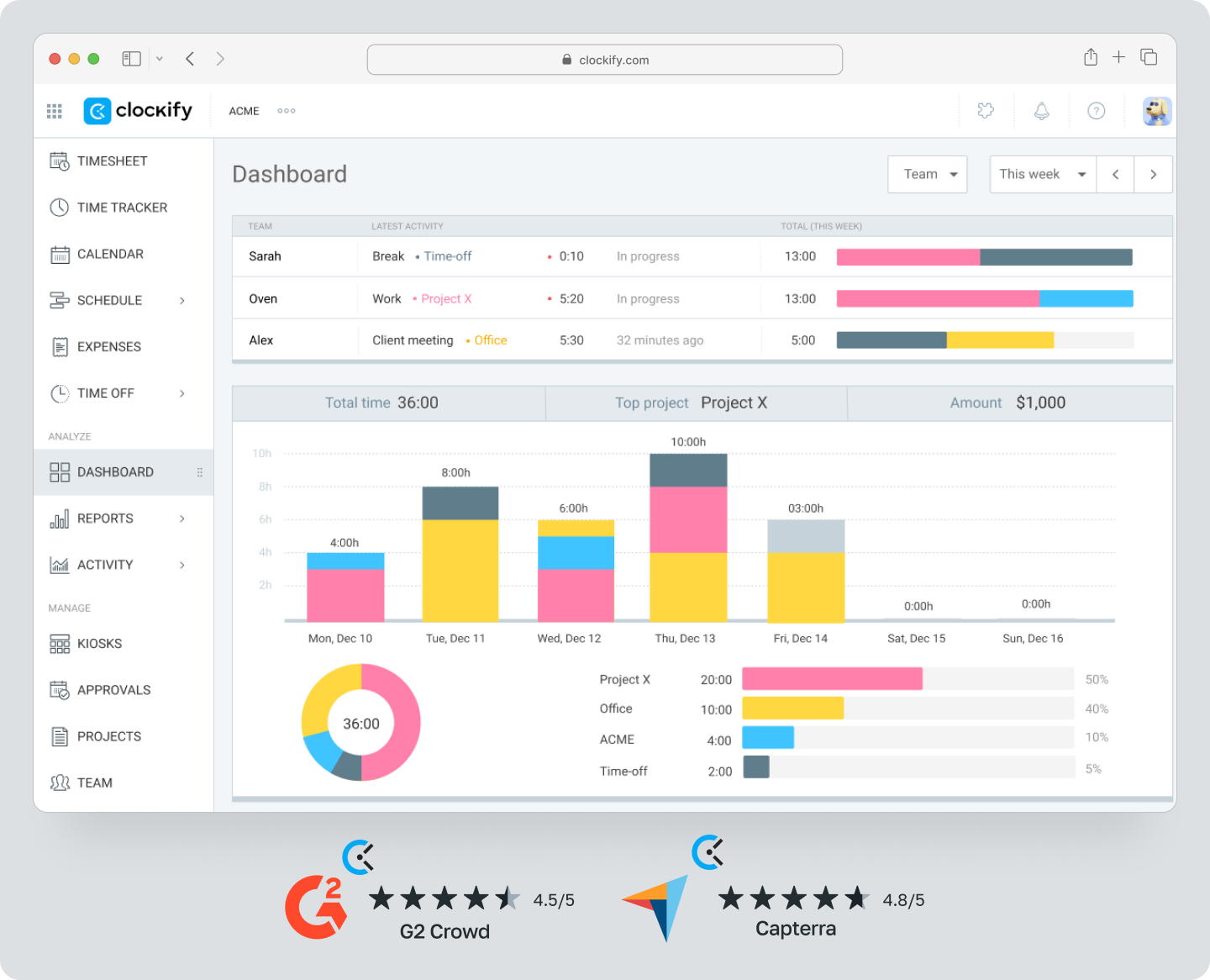Click the help question mark icon
This screenshot has width=1210, height=980.
(1096, 111)
